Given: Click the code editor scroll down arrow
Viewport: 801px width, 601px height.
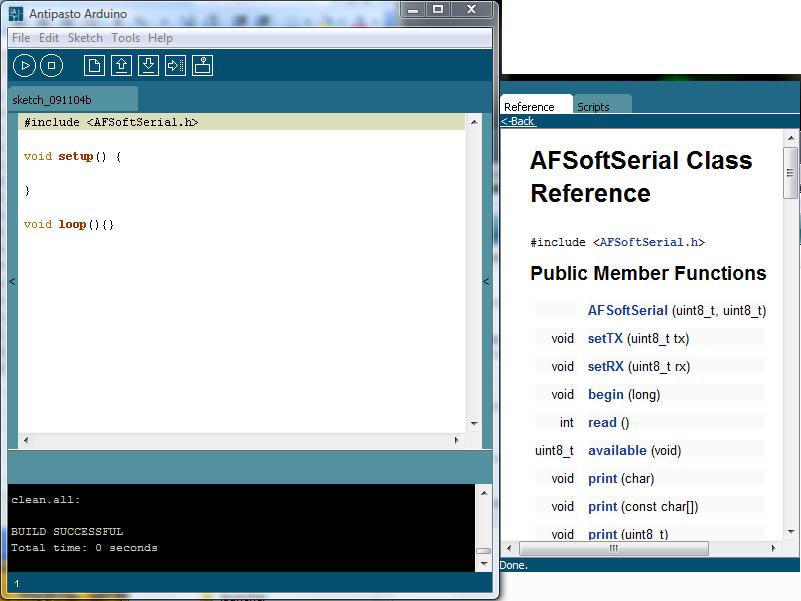Looking at the screenshot, I should [x=474, y=424].
